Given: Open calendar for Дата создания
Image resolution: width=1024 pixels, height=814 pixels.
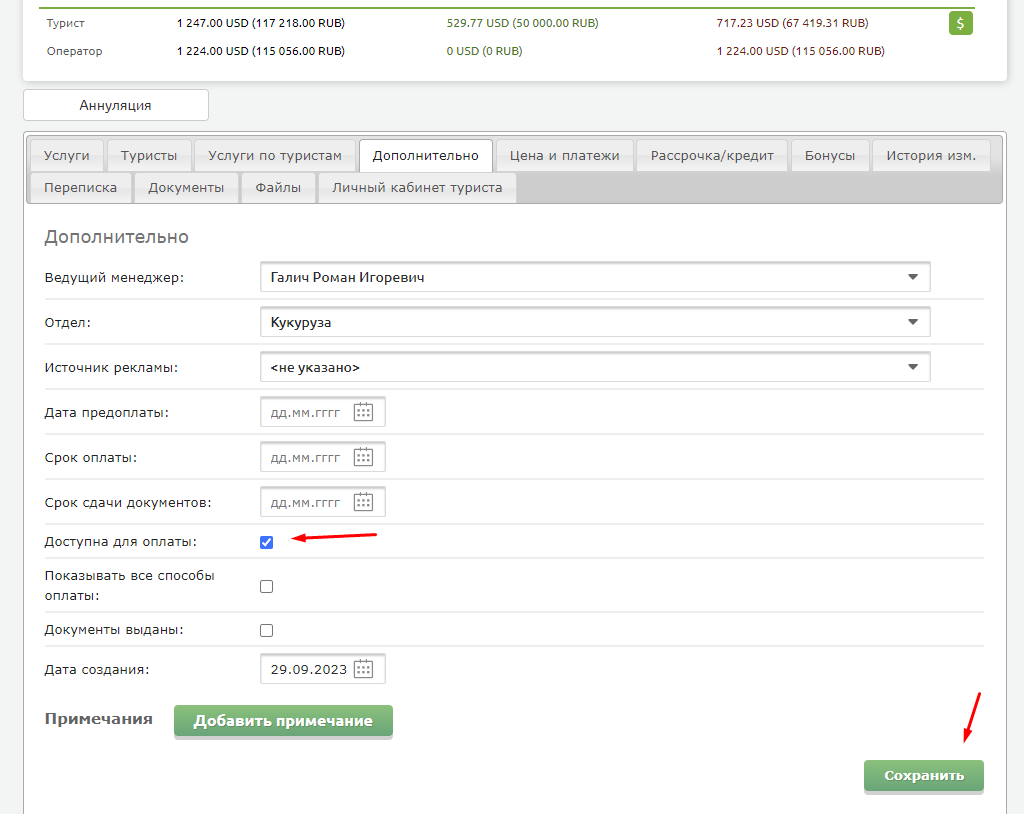Looking at the screenshot, I should [x=363, y=669].
